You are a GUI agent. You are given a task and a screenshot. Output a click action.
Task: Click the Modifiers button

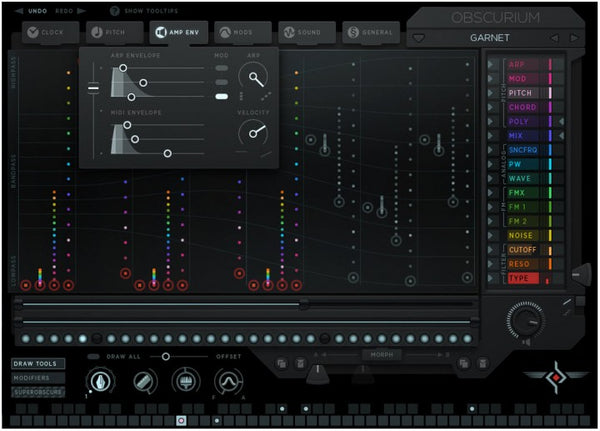pyautogui.click(x=35, y=378)
